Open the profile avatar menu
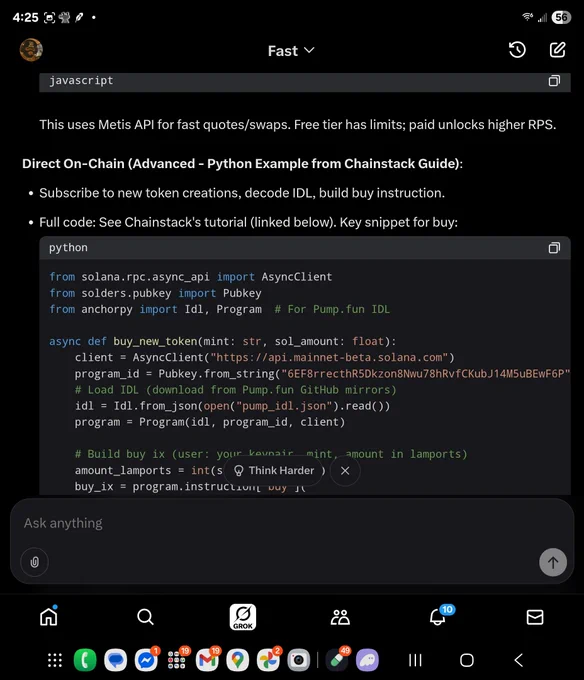 pos(31,50)
